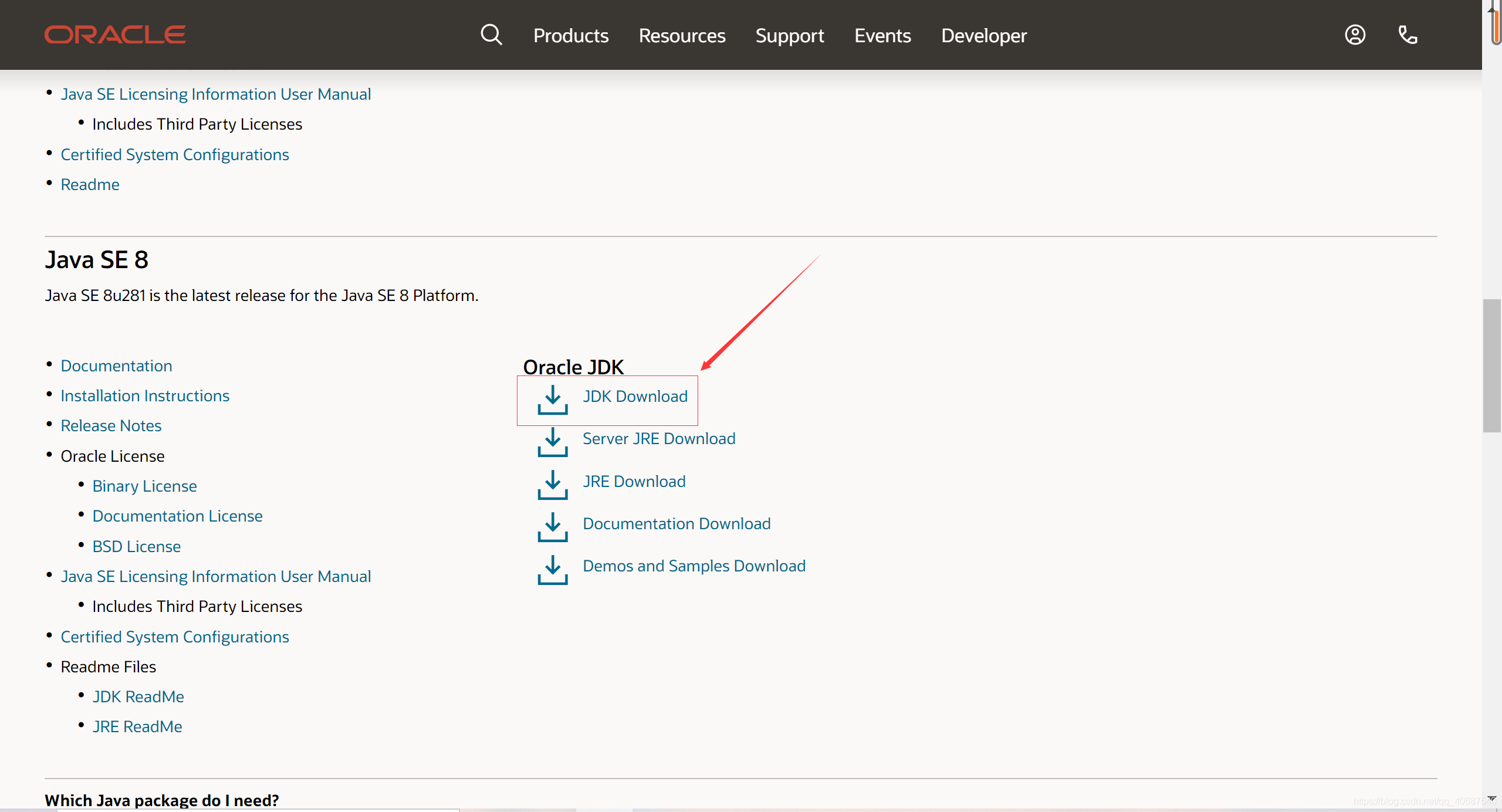Screen dimensions: 1502x812
Task: Open the Developer menu
Action: (983, 36)
